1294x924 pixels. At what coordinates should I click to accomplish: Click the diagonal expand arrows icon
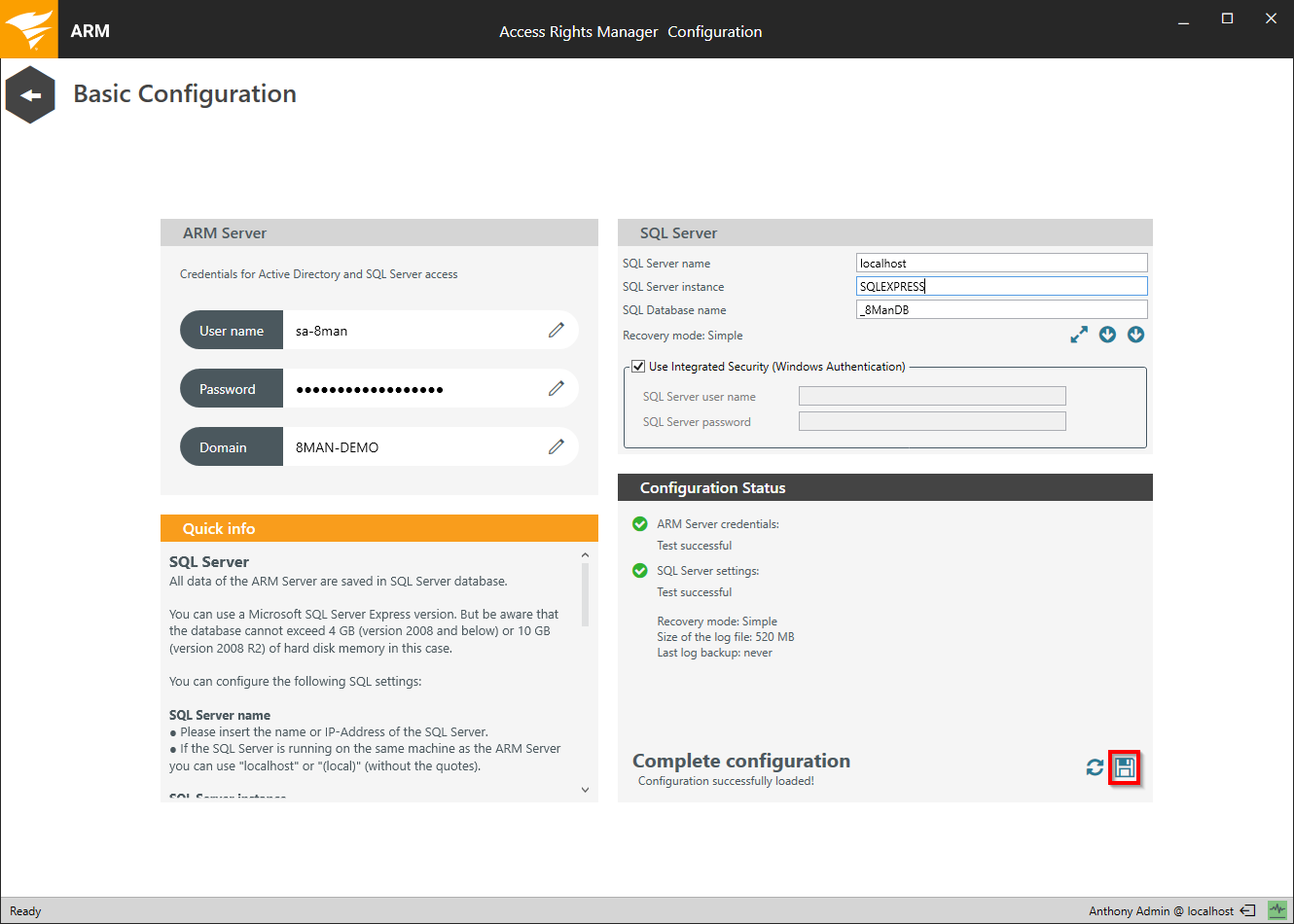coord(1079,335)
